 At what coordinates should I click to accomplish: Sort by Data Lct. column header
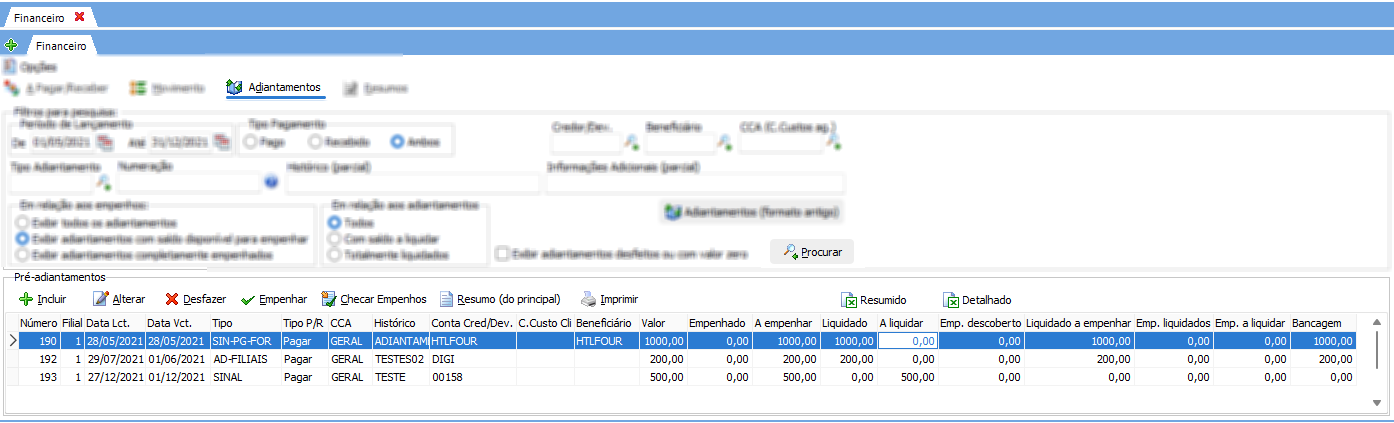click(113, 324)
